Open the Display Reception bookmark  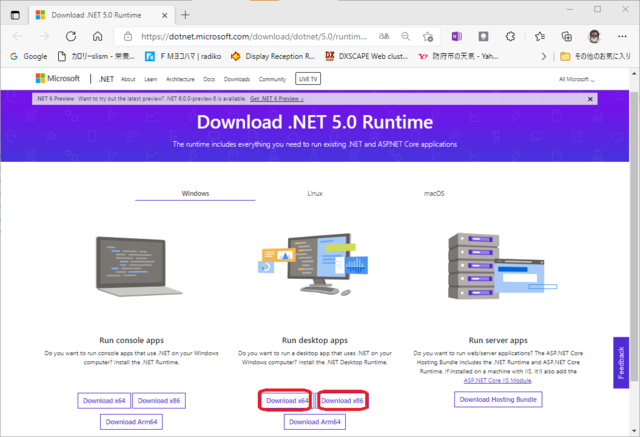click(x=273, y=56)
